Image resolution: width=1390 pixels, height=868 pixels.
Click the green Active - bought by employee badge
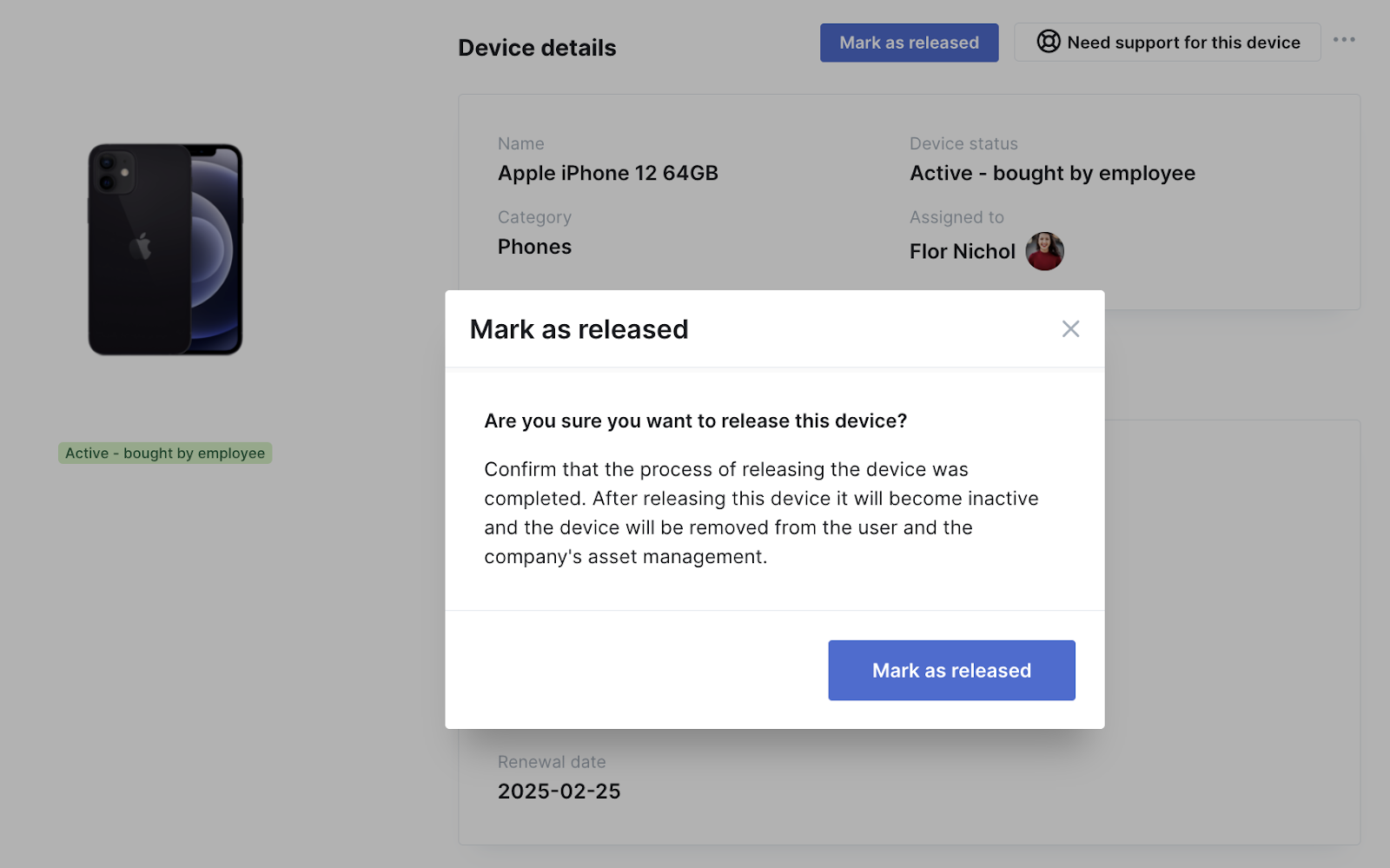pos(165,453)
